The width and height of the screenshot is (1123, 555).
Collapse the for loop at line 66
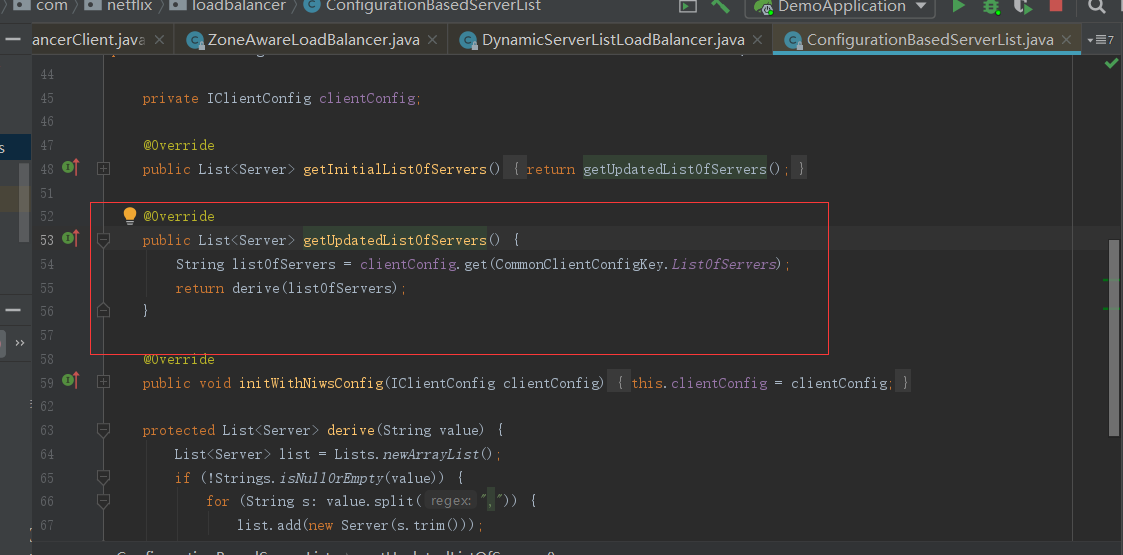103,501
